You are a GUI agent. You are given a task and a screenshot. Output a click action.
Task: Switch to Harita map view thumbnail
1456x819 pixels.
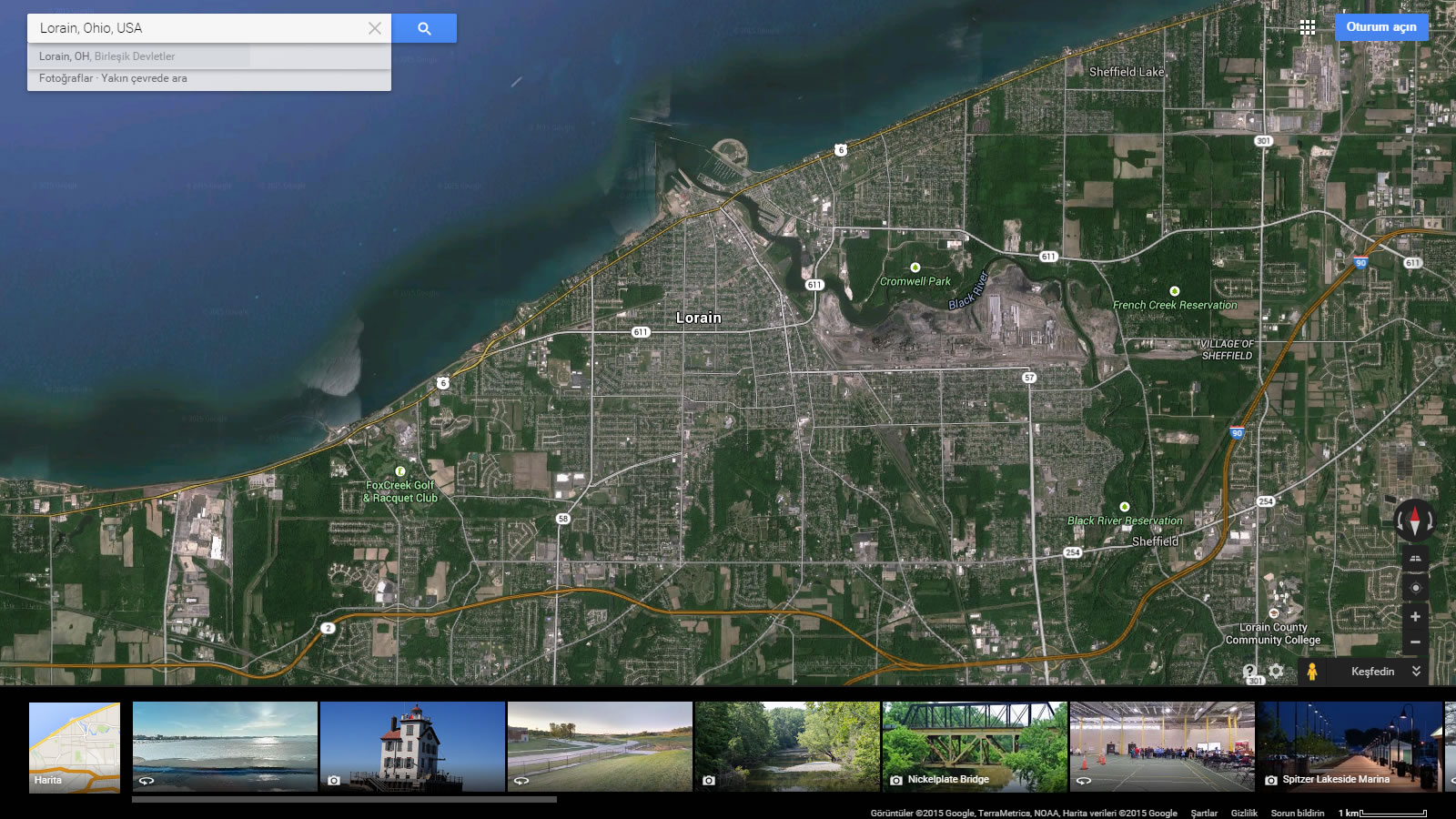75,747
